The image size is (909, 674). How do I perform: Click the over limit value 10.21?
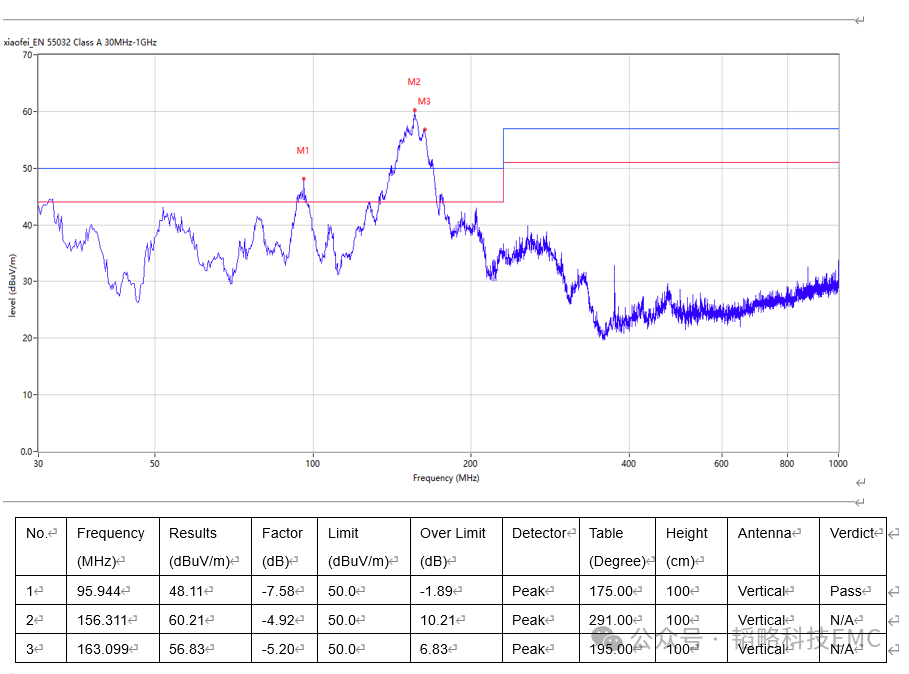[x=441, y=620]
